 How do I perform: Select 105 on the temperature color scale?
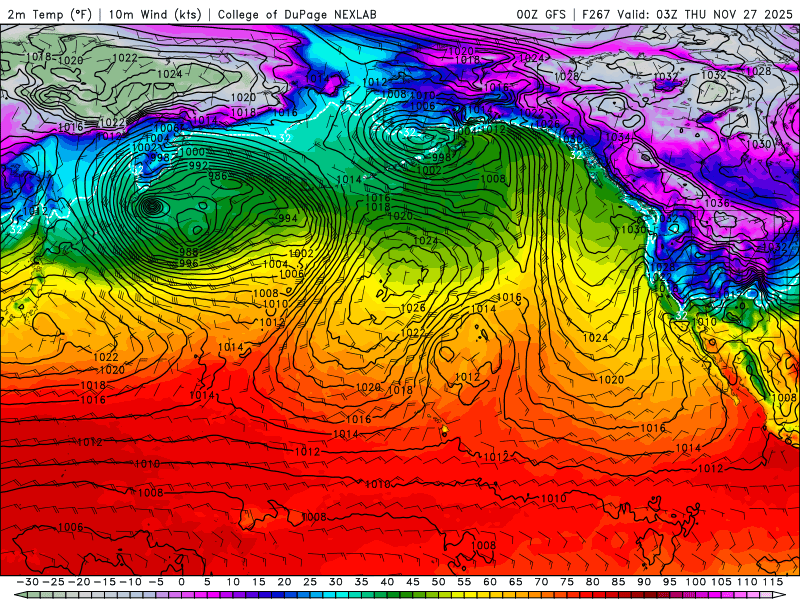[x=721, y=582]
